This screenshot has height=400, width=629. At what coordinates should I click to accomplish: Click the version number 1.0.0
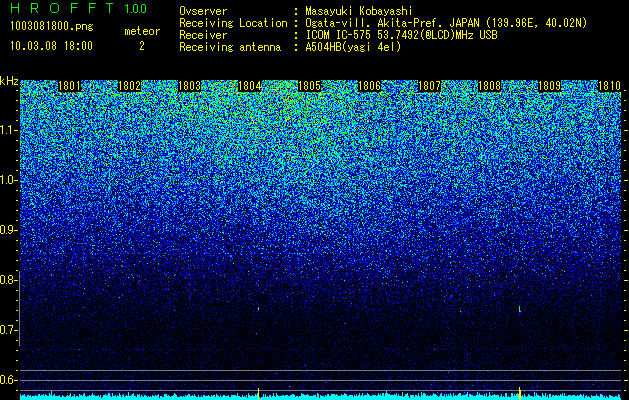click(x=135, y=9)
